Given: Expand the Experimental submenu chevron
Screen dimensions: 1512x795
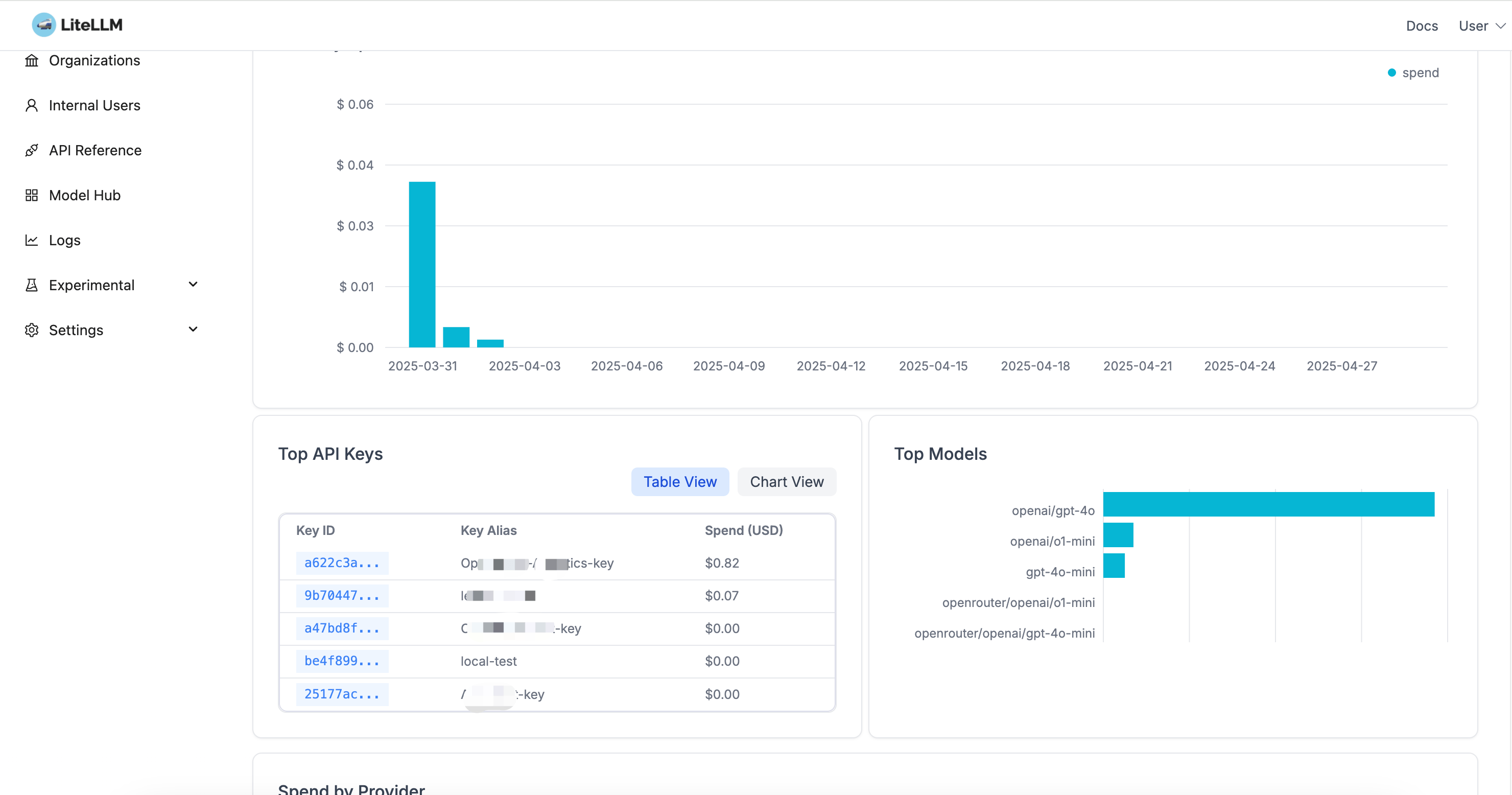Looking at the screenshot, I should [193, 285].
